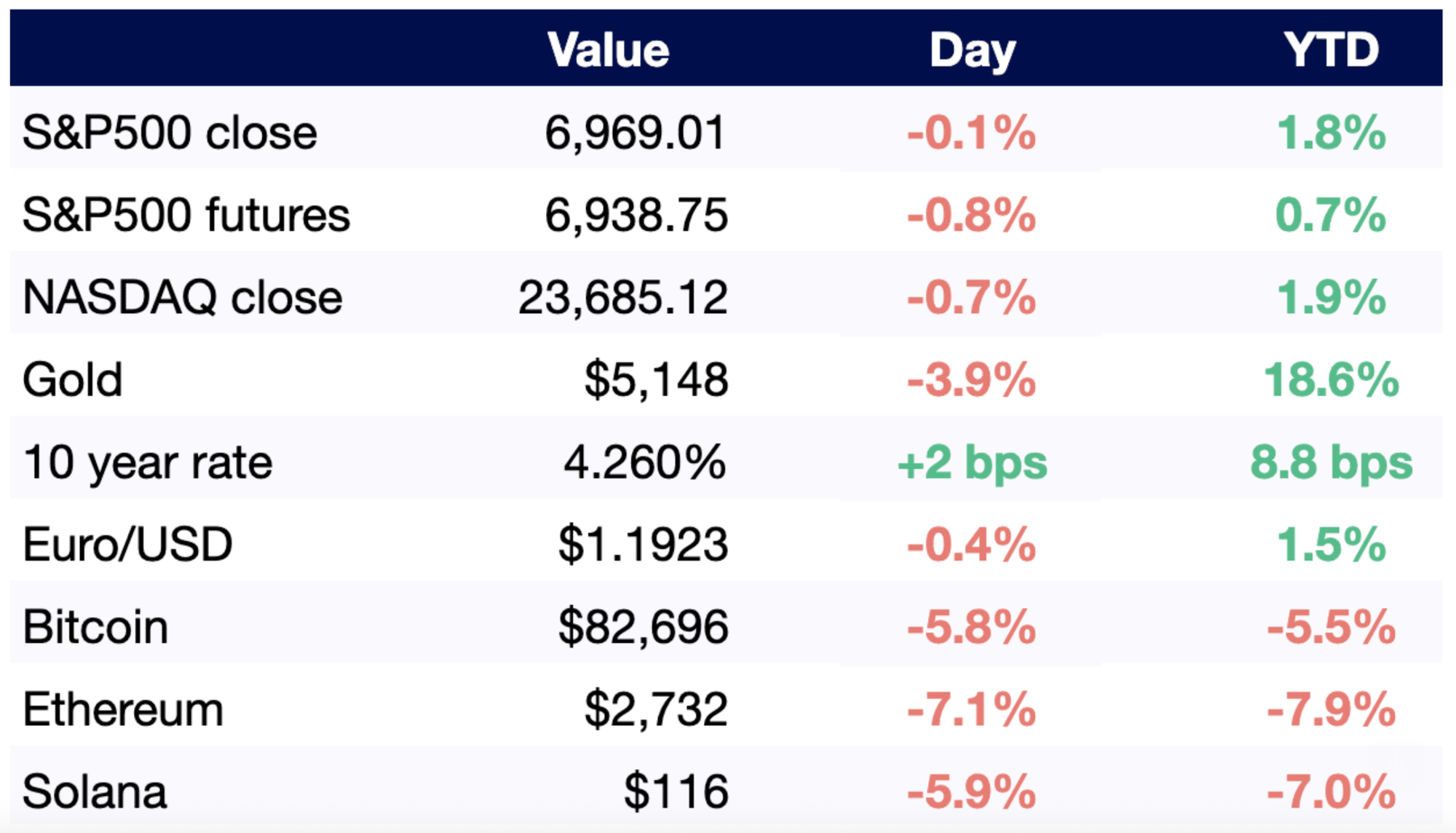
Task: Click the Value column header
Action: tap(608, 50)
